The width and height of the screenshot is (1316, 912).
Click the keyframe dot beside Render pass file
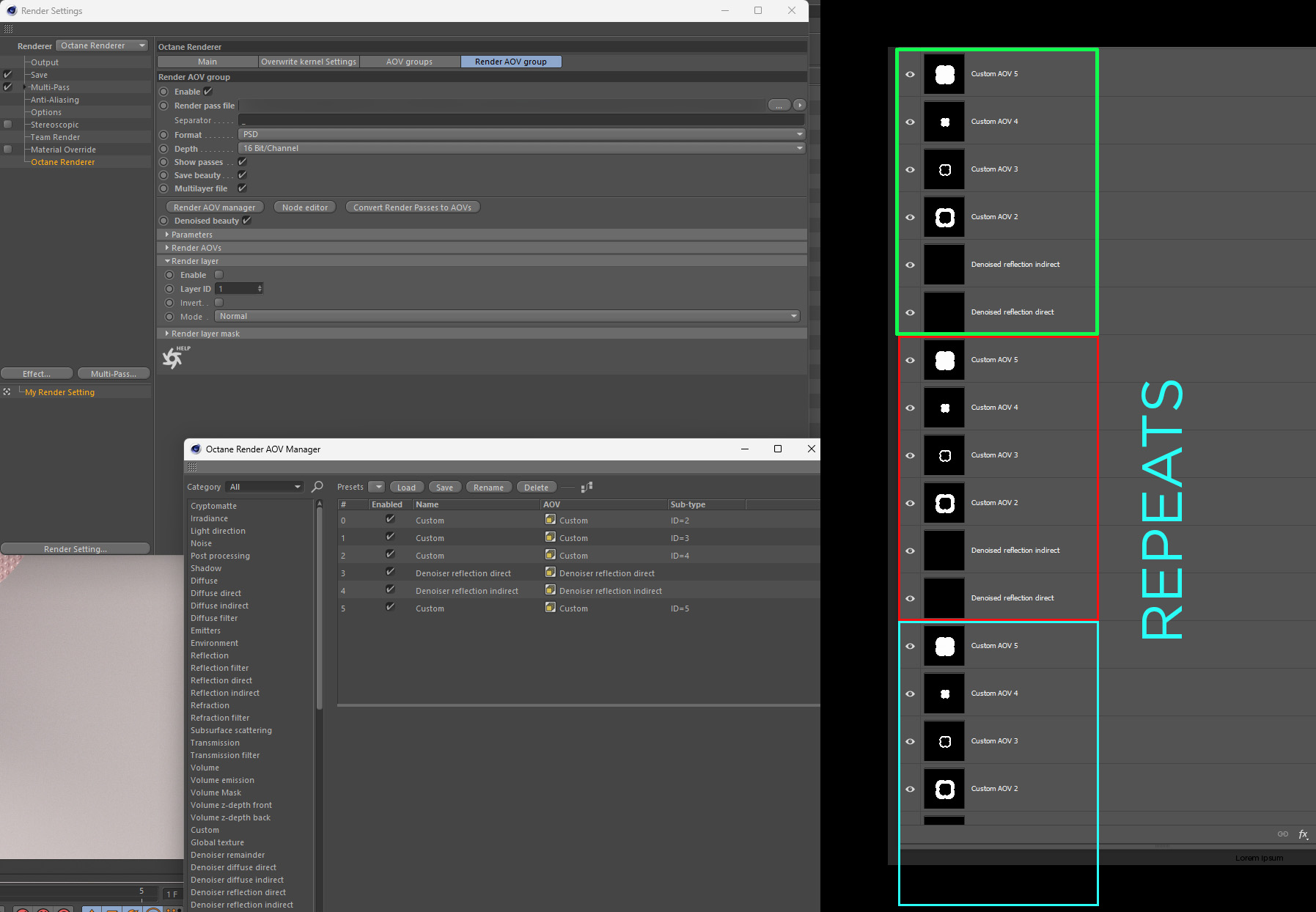(x=164, y=106)
